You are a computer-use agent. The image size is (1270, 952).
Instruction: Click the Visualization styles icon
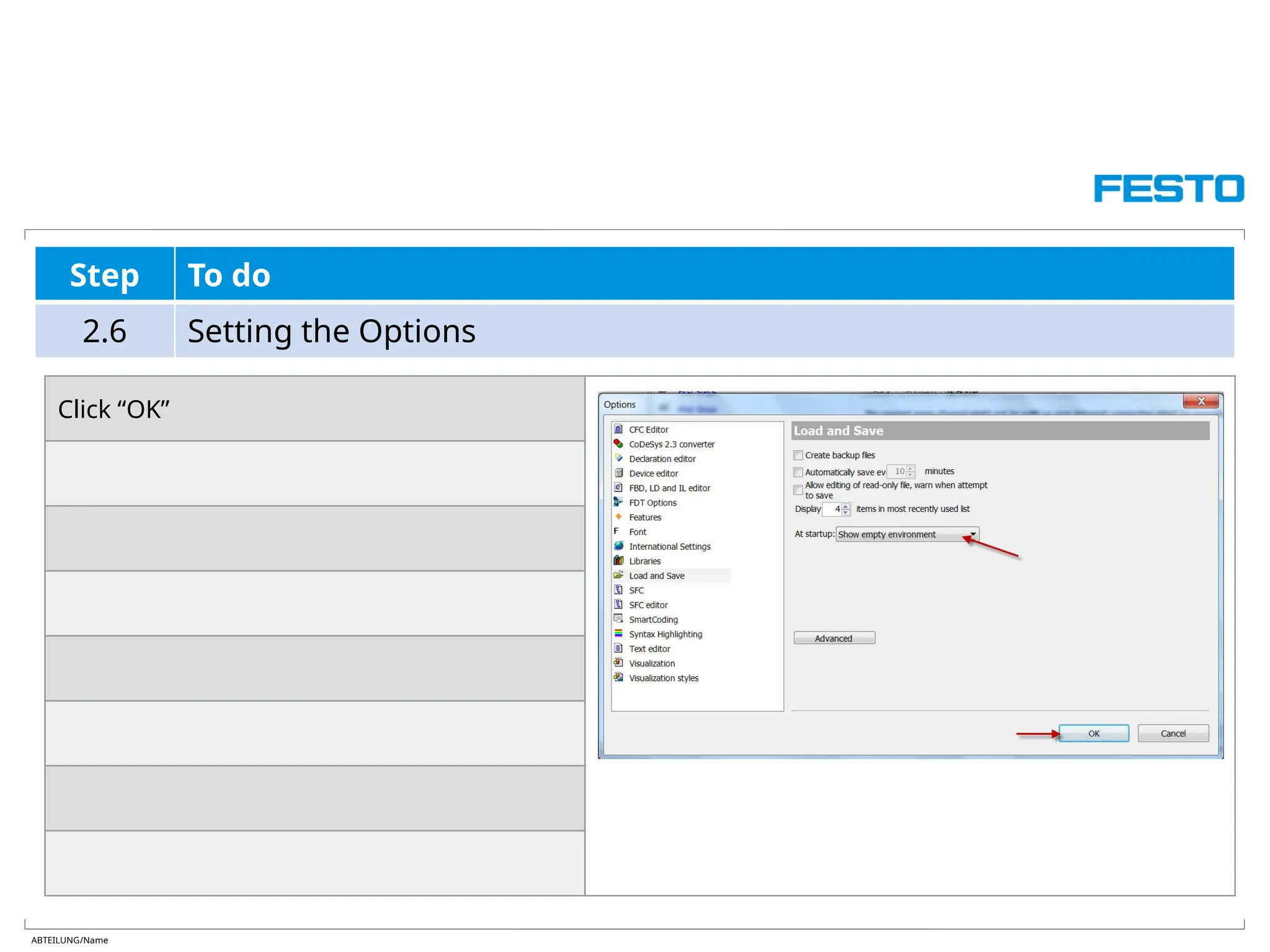(x=618, y=677)
